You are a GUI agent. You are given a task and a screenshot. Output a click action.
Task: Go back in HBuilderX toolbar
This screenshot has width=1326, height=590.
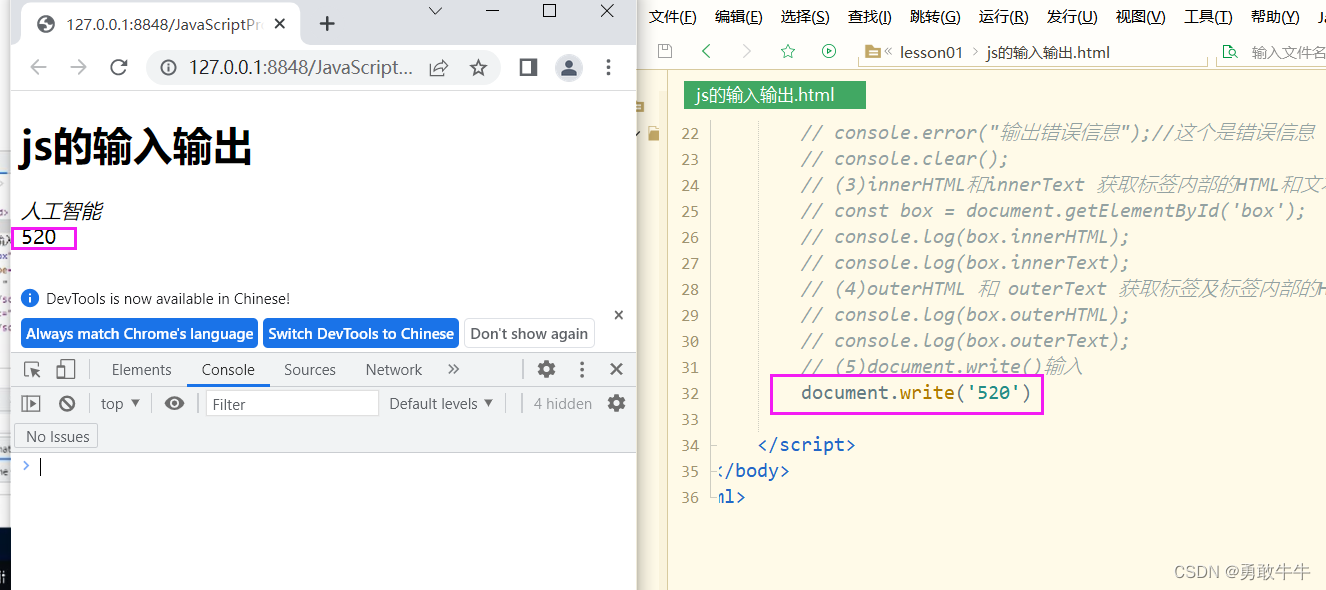click(x=706, y=51)
